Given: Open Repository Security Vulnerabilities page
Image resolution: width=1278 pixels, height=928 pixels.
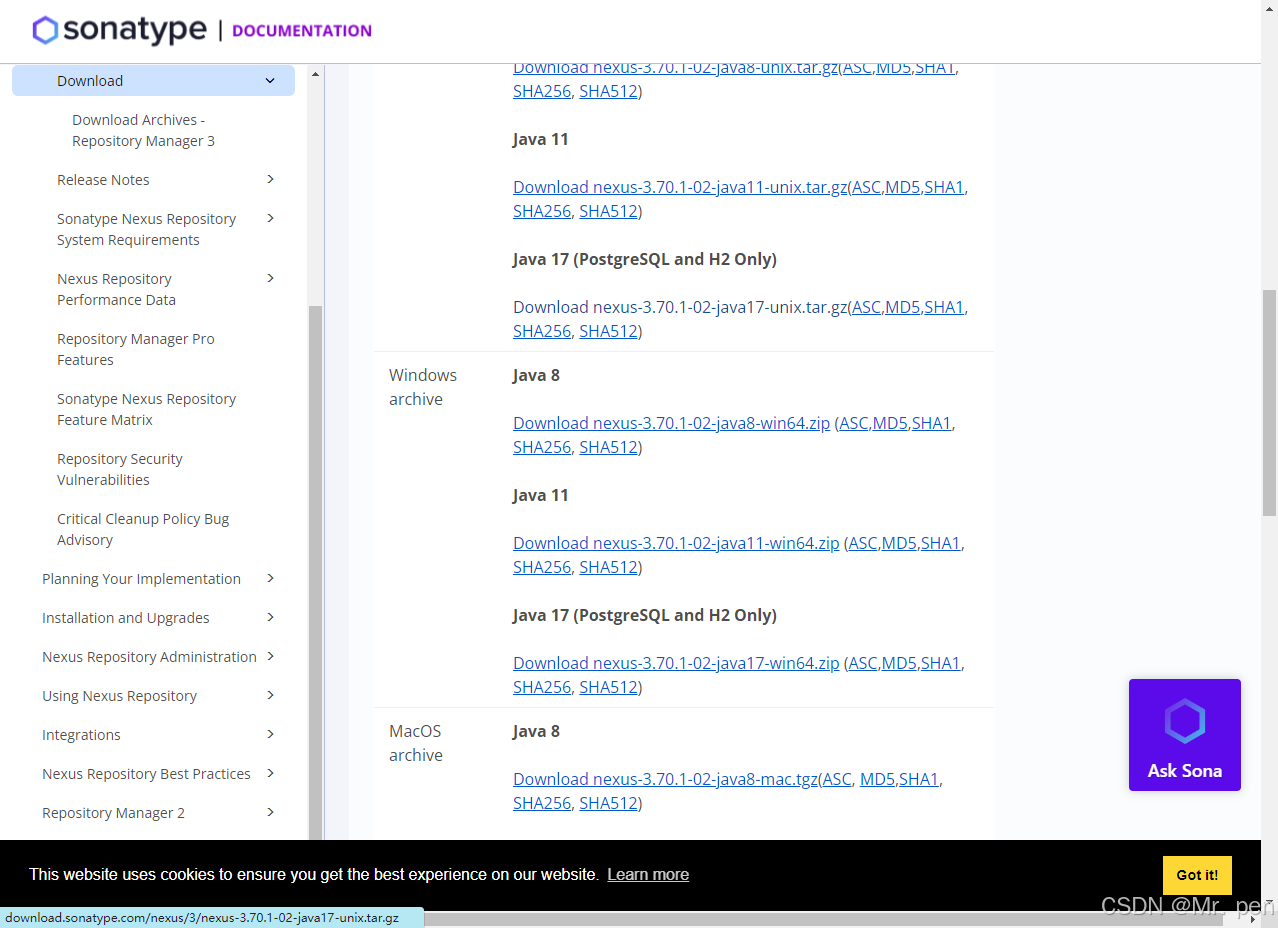Looking at the screenshot, I should point(120,469).
